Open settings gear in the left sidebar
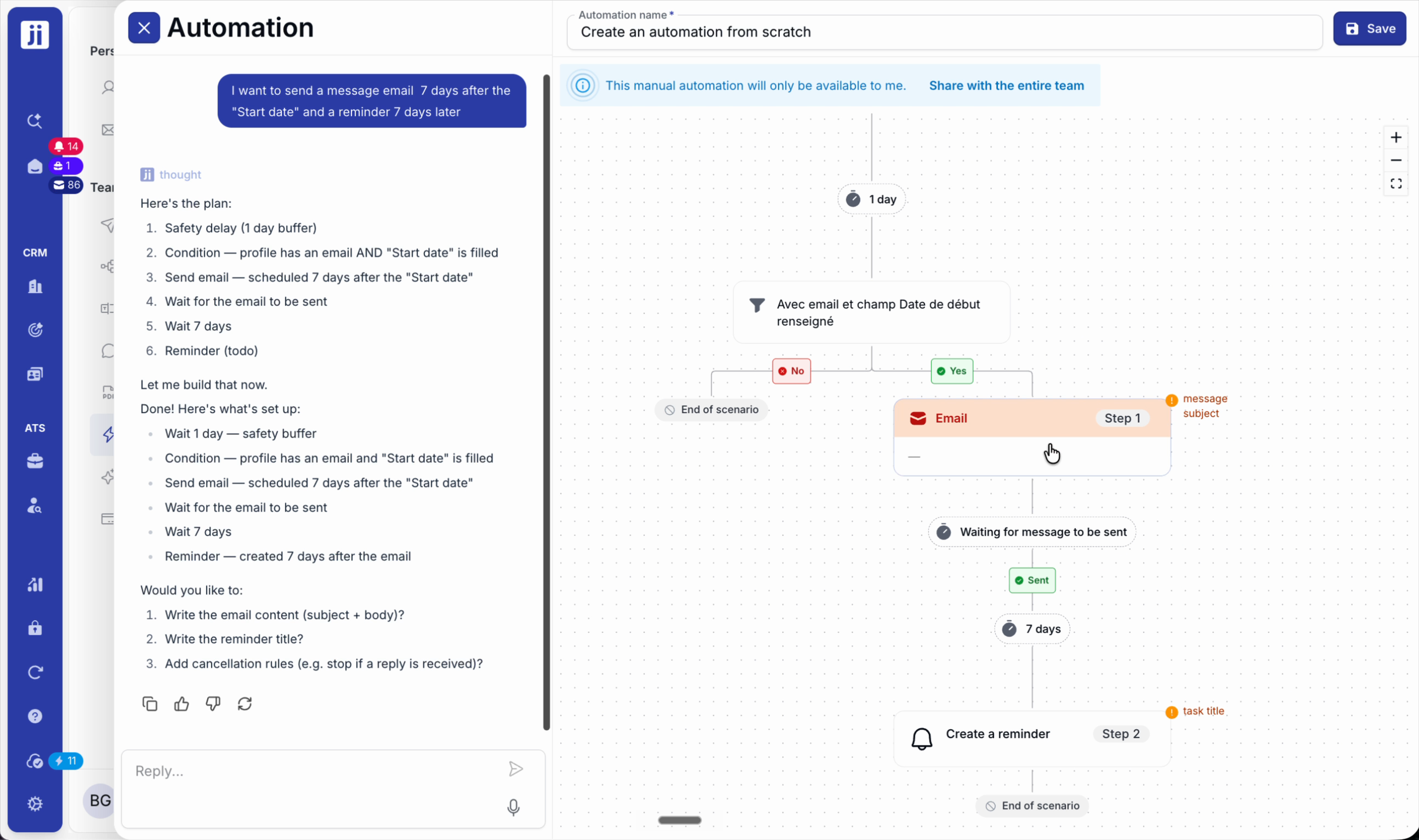The width and height of the screenshot is (1419, 840). (35, 803)
